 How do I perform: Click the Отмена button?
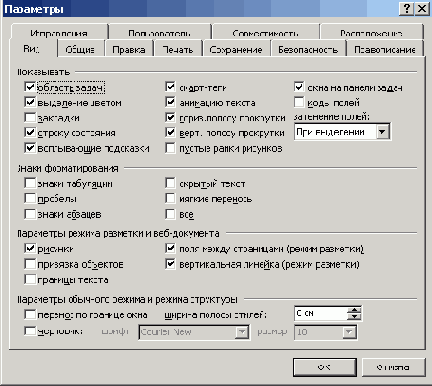(x=393, y=367)
